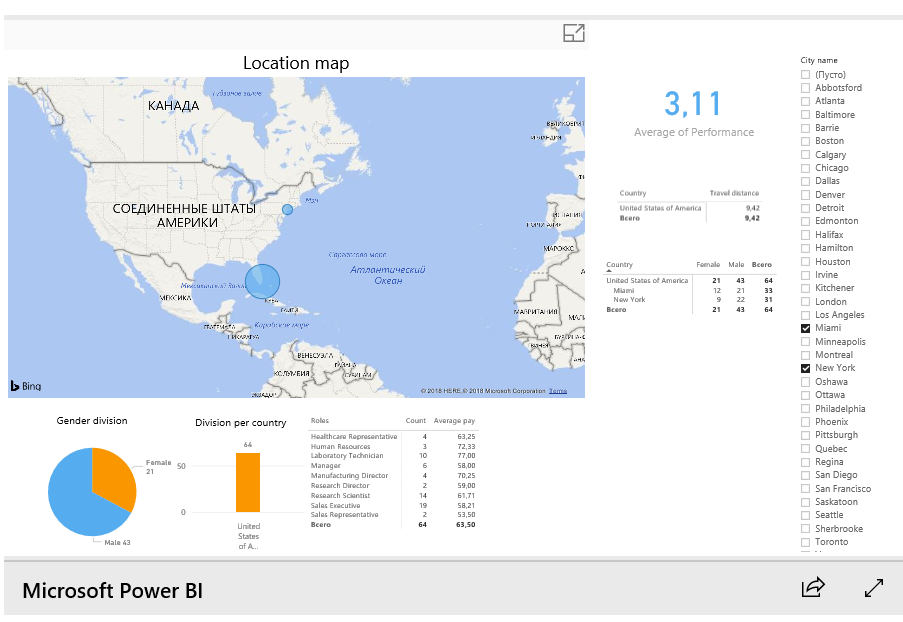Image resolution: width=903 pixels, height=622 pixels.
Task: Click the City name slicer header
Action: point(819,60)
